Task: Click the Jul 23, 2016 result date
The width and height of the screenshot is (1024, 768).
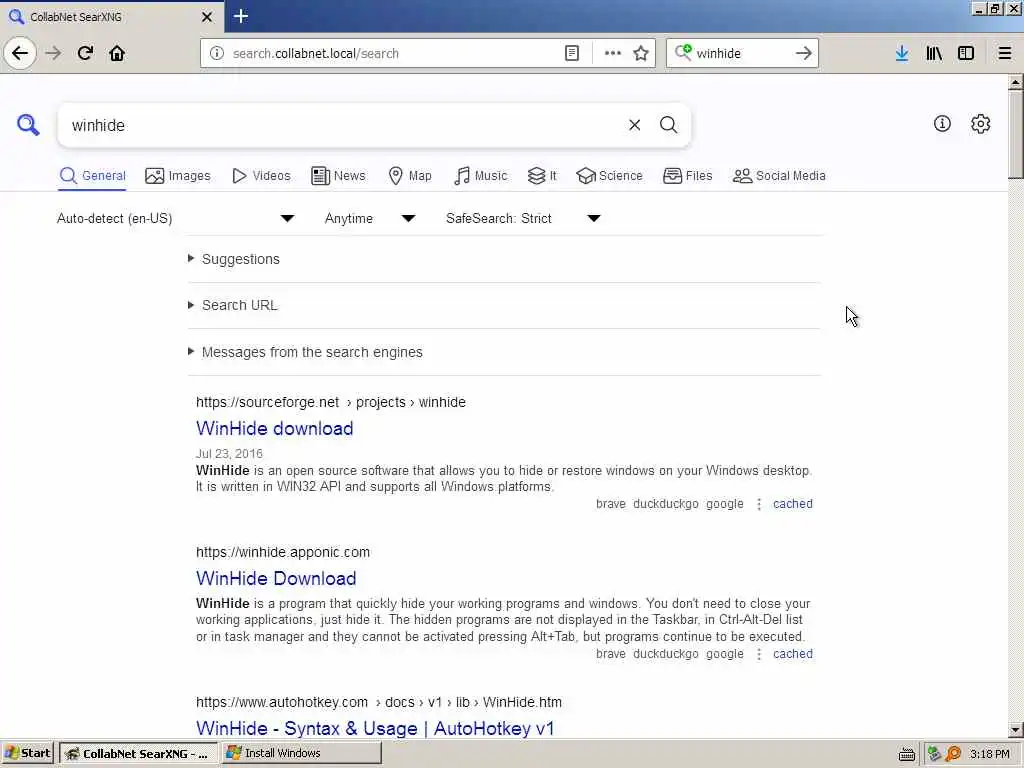Action: pyautogui.click(x=229, y=454)
